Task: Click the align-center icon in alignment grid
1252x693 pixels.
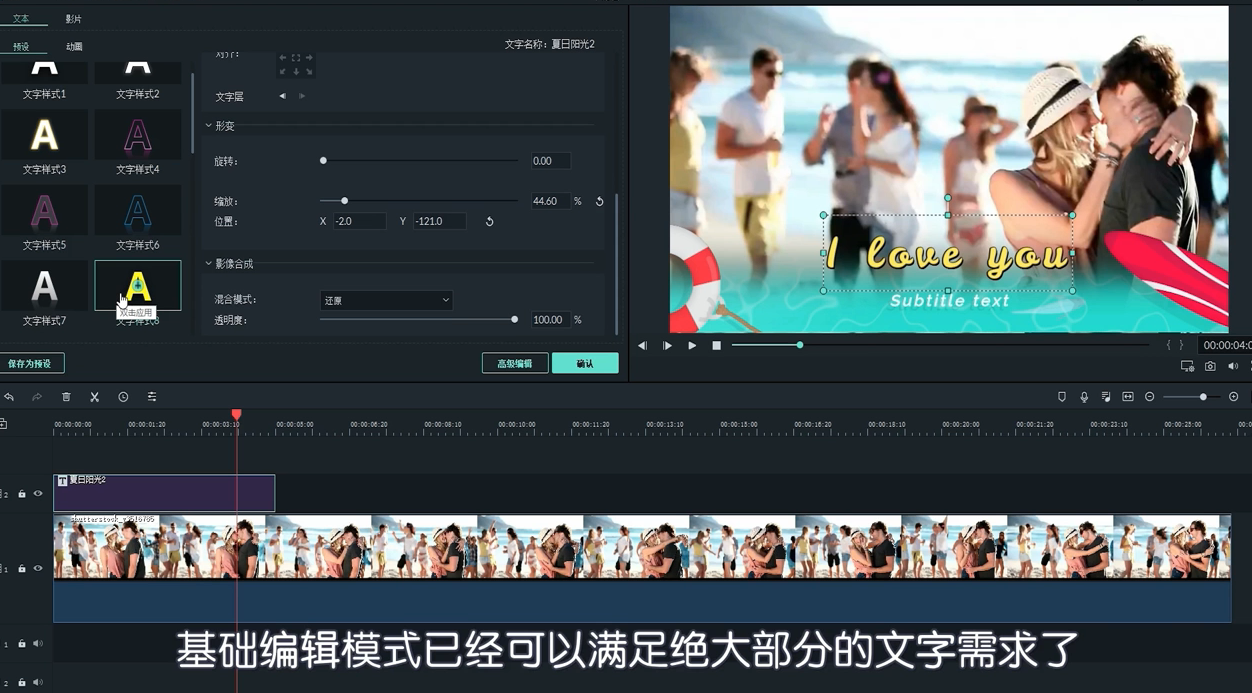Action: (x=296, y=58)
